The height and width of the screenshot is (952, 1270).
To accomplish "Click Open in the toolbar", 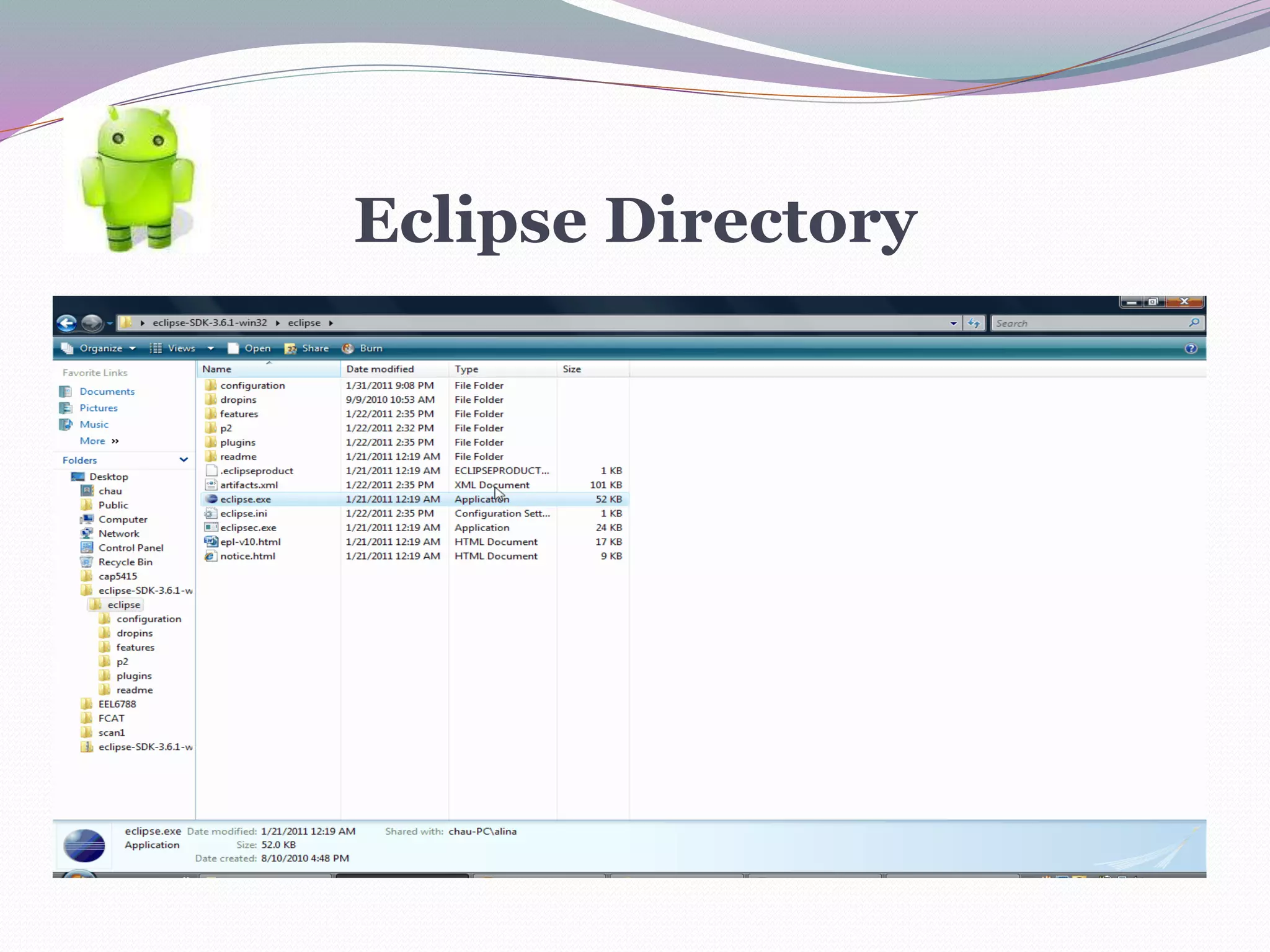I will pos(249,348).
